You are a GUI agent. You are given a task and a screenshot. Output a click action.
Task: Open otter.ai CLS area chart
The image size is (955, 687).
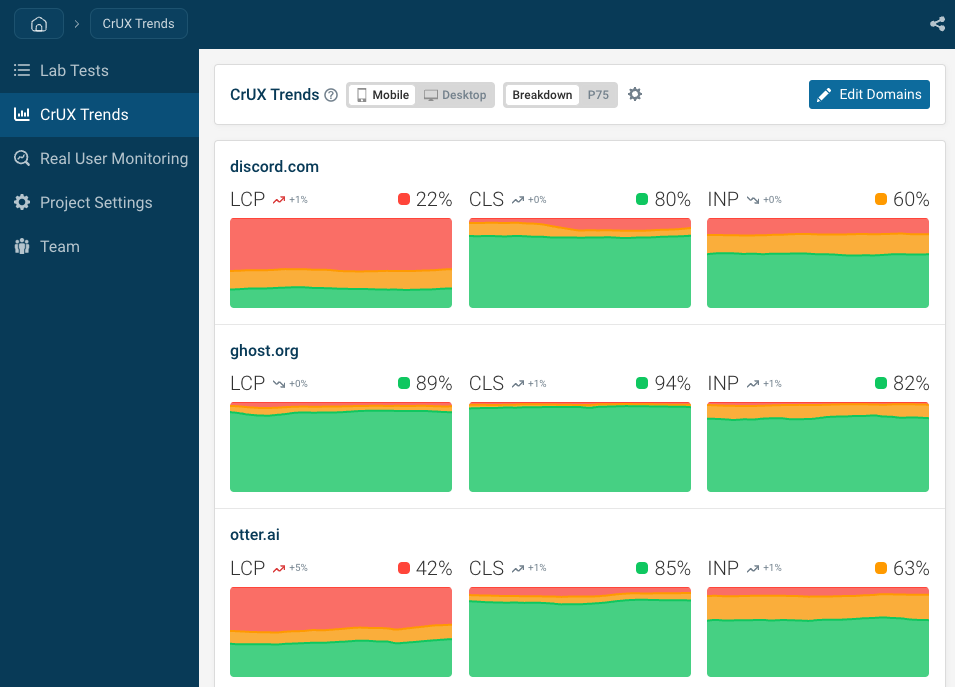[580, 632]
